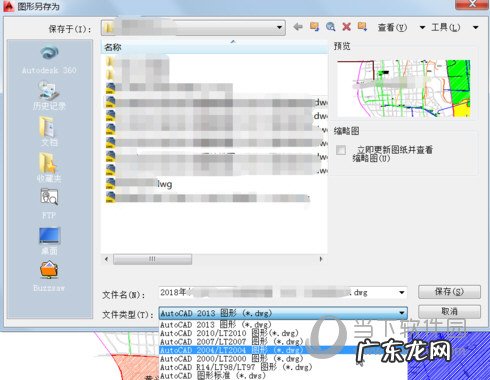Screen dimensions: 490x380
Task: Select AutoCAD 2013 图形 (*.dwg) list option
Action: pos(283,324)
